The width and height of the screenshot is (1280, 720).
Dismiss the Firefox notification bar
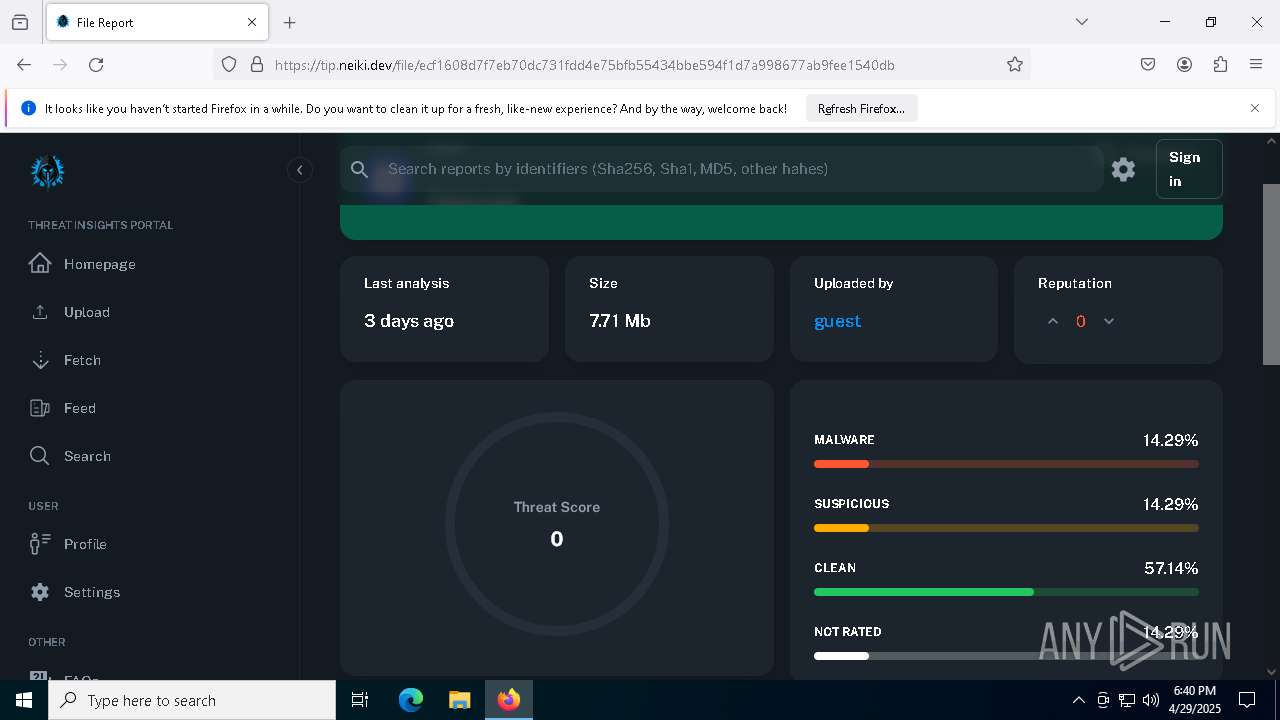(1255, 108)
